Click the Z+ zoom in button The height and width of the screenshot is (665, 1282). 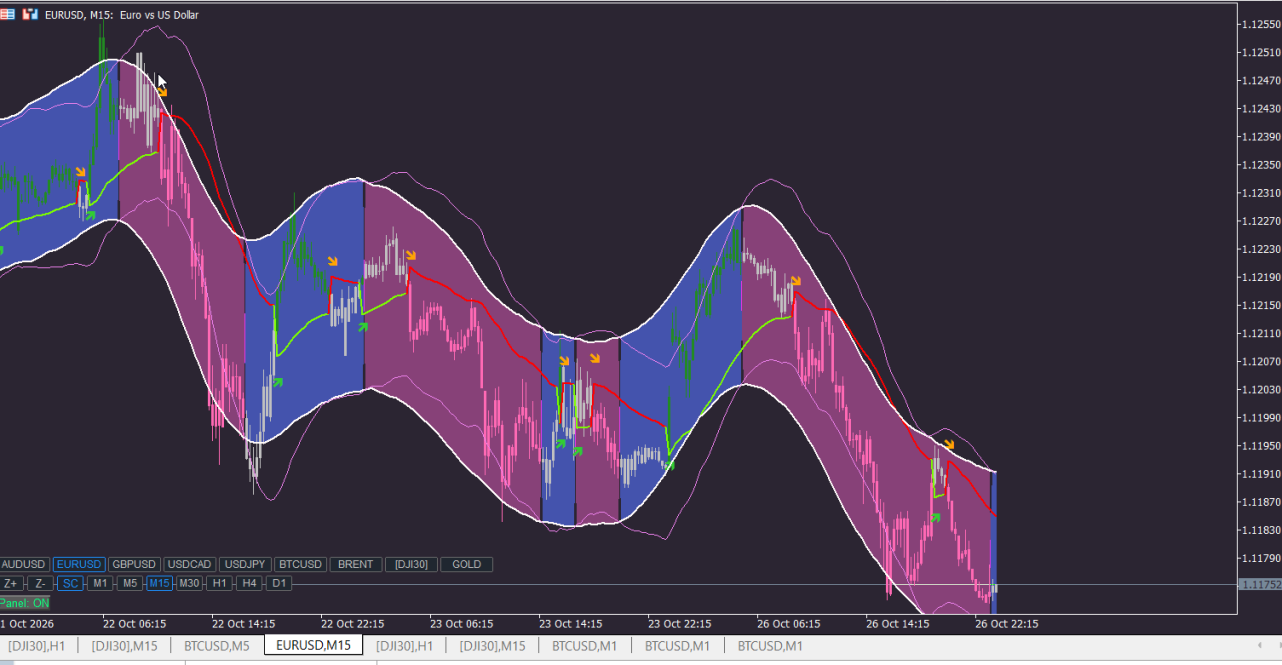[11, 583]
